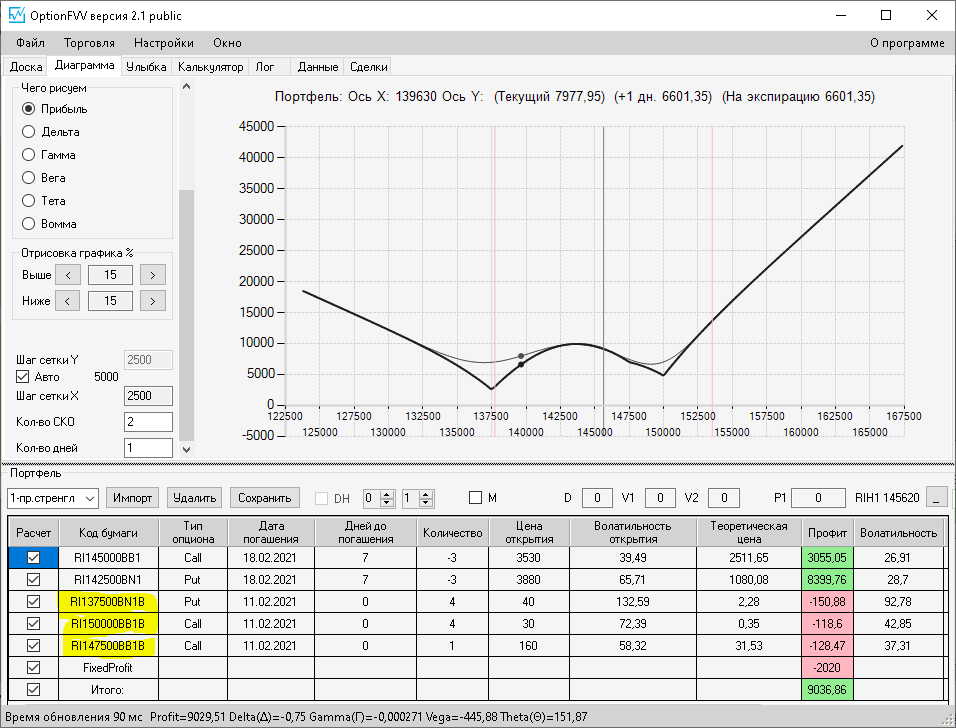956x728 pixels.
Task: Click the Выше percentage field
Action: click(110, 275)
